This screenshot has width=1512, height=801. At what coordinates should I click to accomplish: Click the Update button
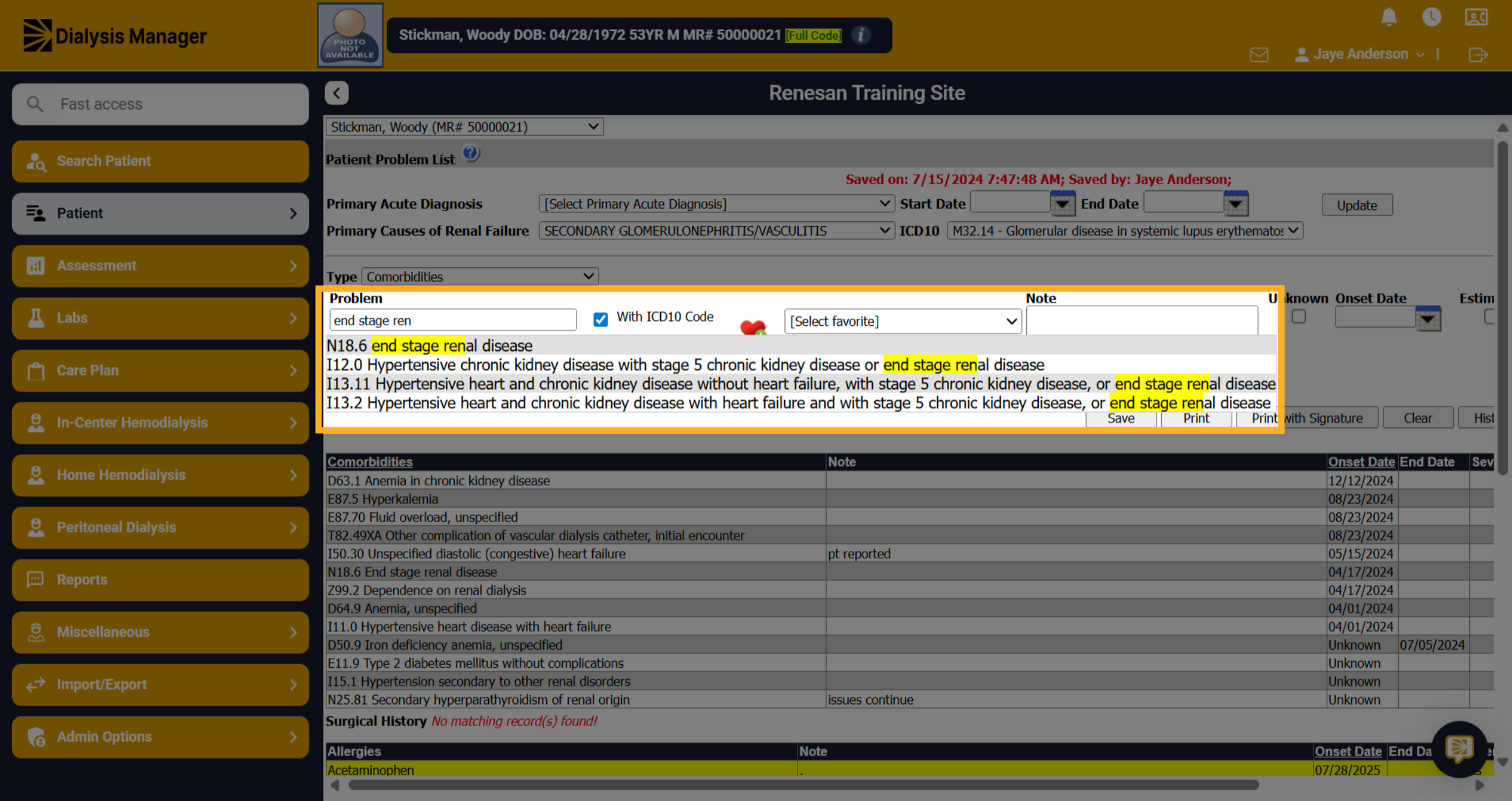(1356, 205)
